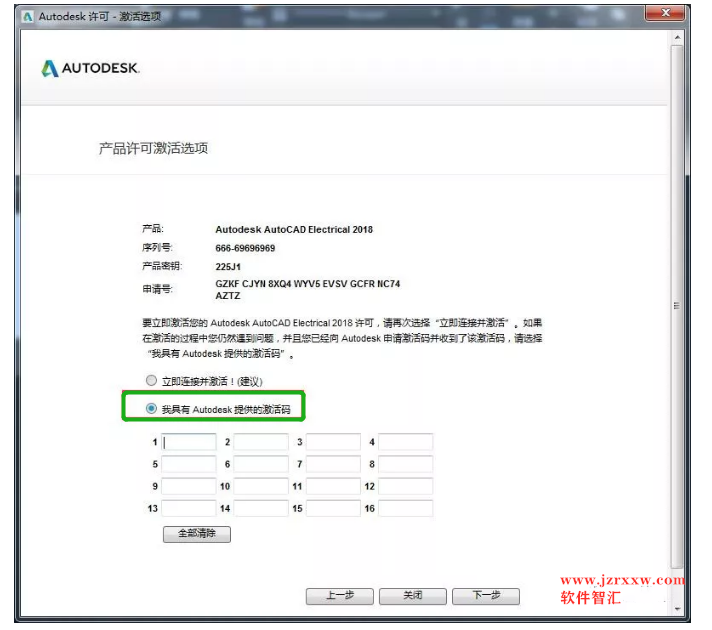Click activation code field 14
Viewport: 712px width, 630px height.
pos(261,508)
